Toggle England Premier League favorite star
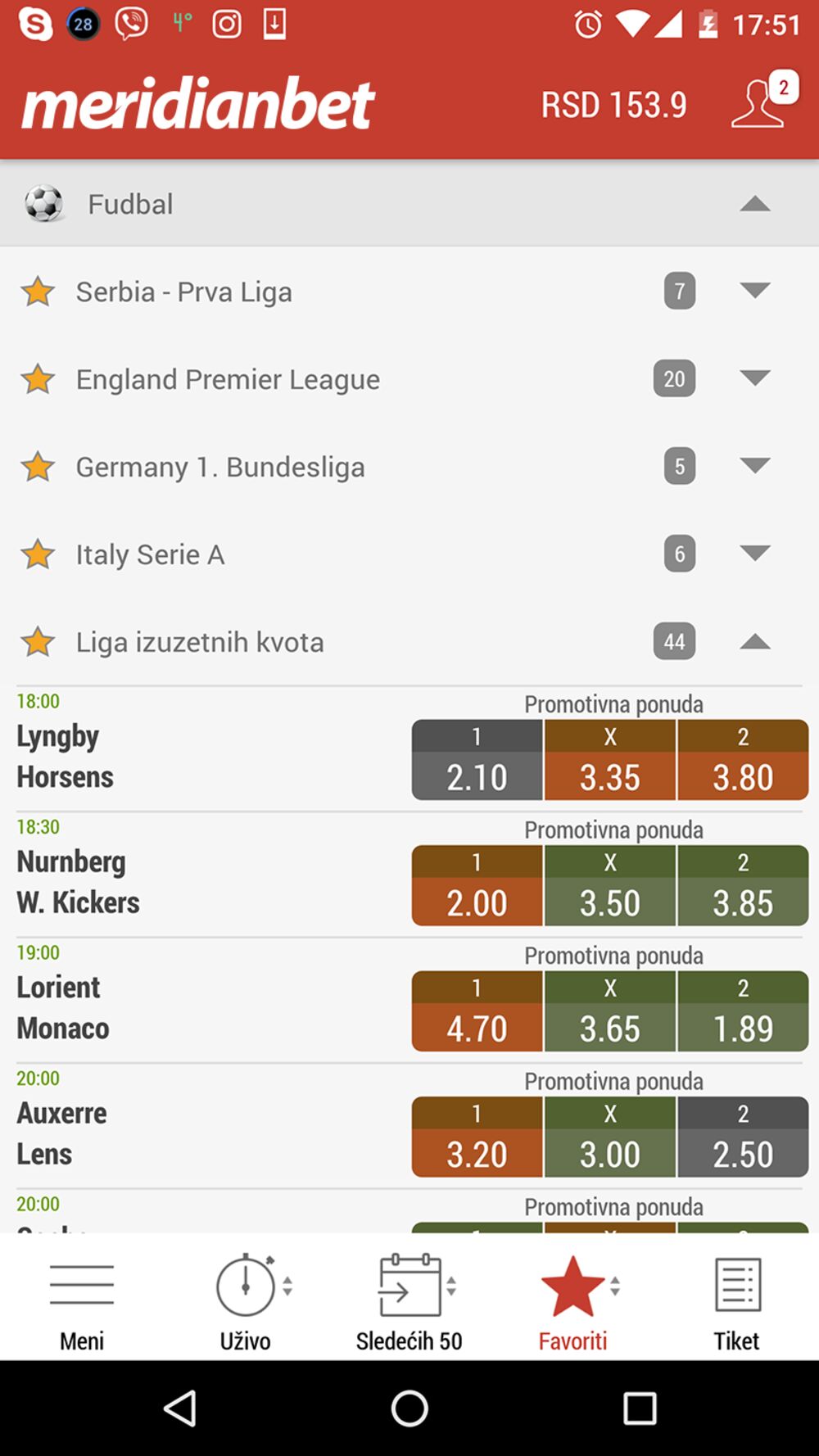Image resolution: width=819 pixels, height=1456 pixels. click(38, 379)
